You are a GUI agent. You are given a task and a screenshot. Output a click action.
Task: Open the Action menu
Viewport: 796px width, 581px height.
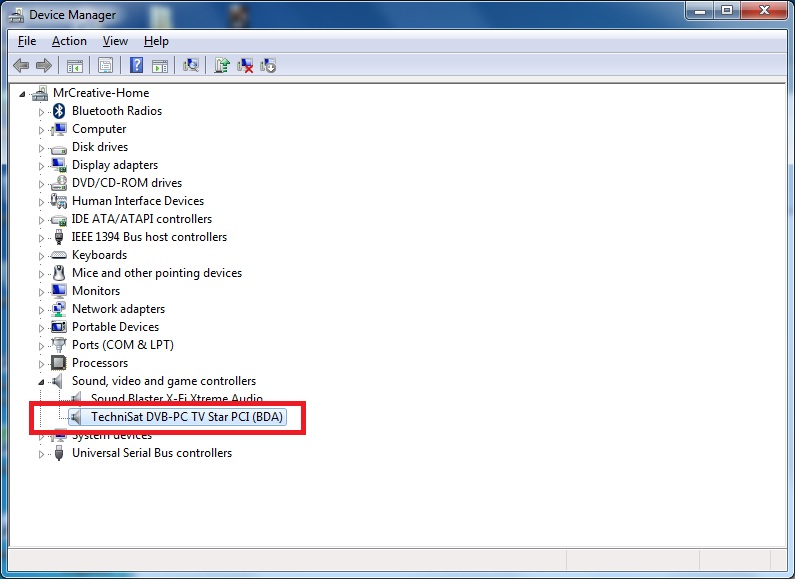(69, 41)
